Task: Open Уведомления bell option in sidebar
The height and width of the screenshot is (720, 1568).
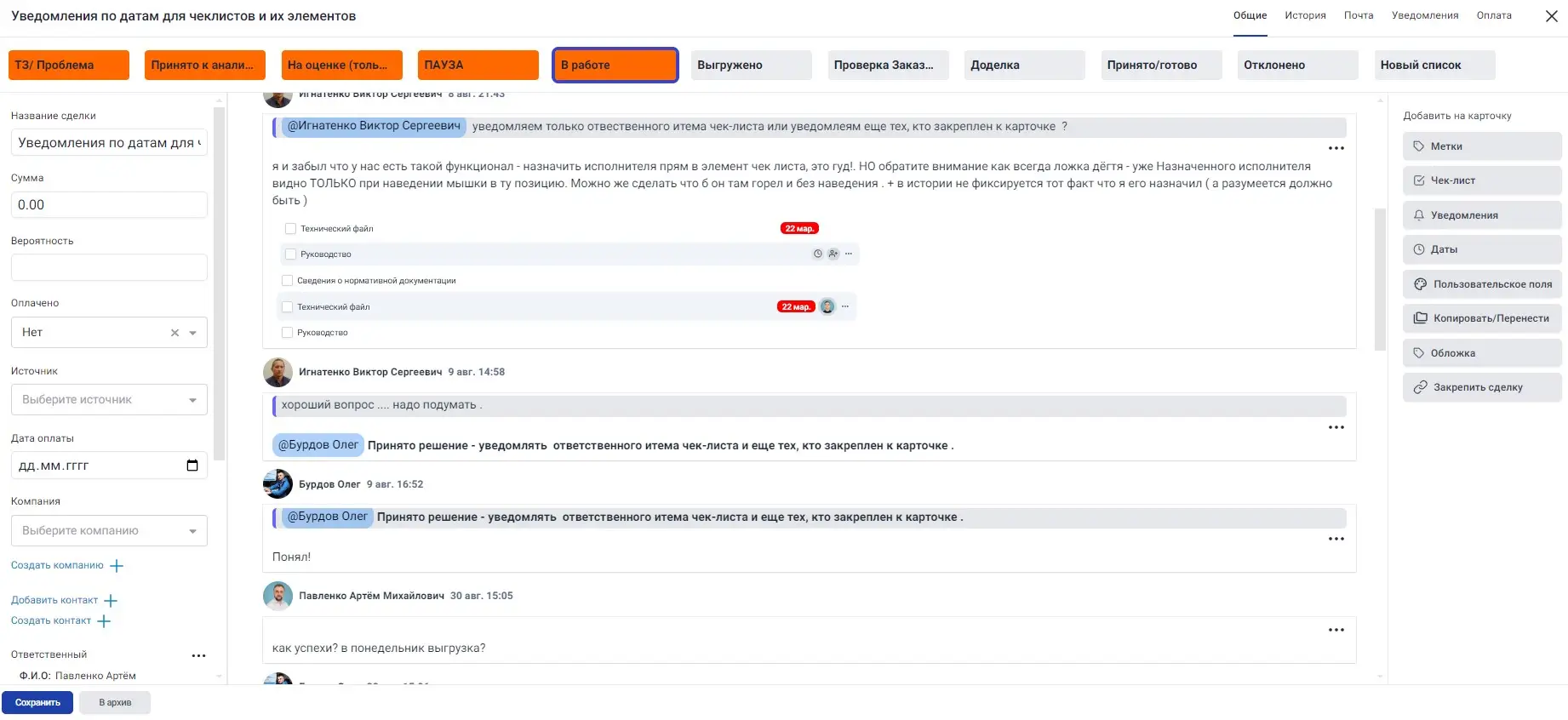Action: click(1481, 215)
